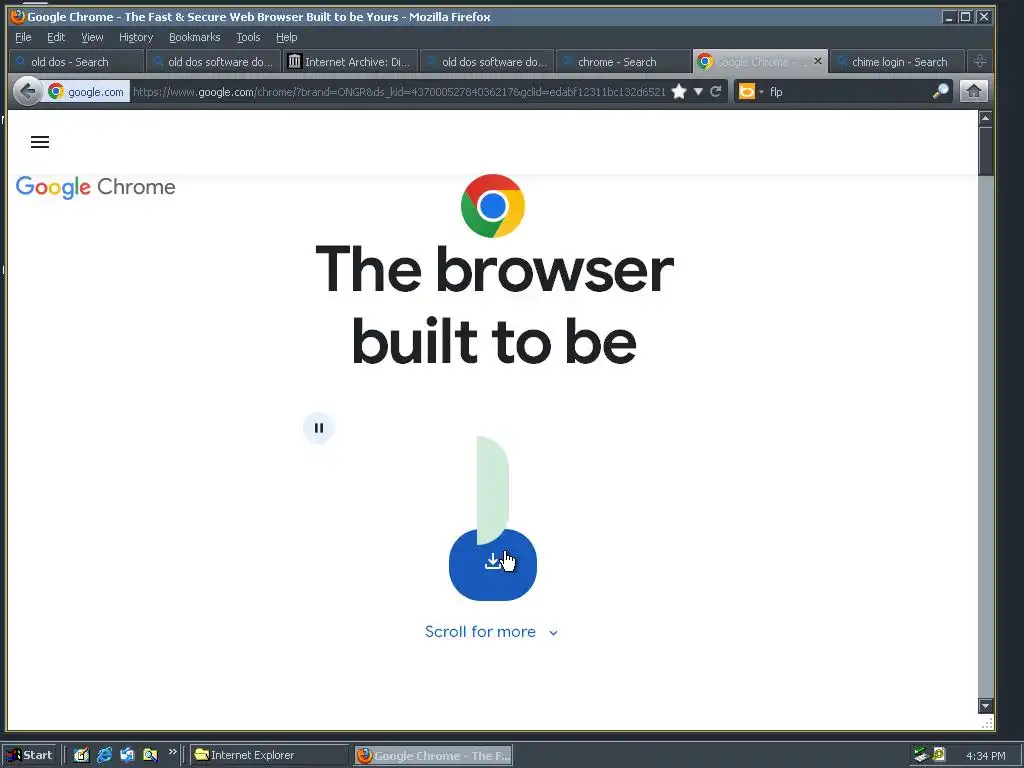
Task: Switch to the chrome - Search tab
Action: [624, 62]
